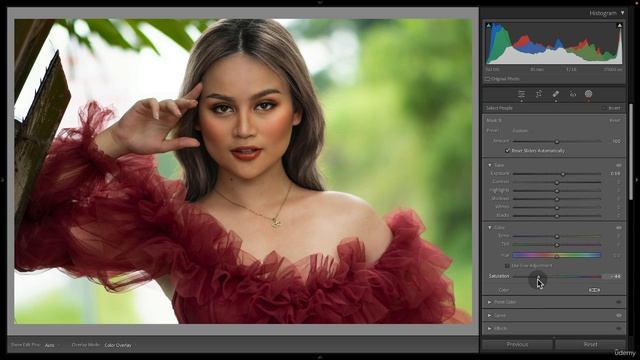The image size is (640, 360).
Task: Click the Exposure value field
Action: pos(615,174)
